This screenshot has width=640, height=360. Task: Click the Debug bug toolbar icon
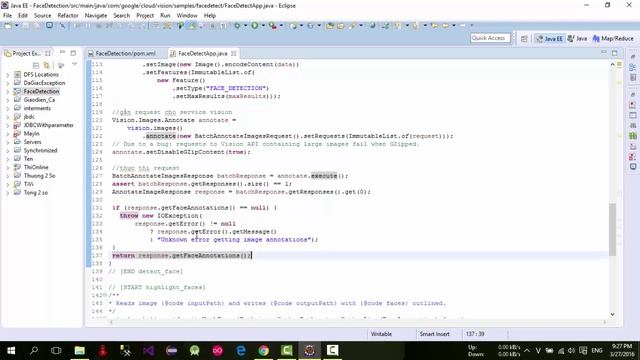tap(237, 26)
